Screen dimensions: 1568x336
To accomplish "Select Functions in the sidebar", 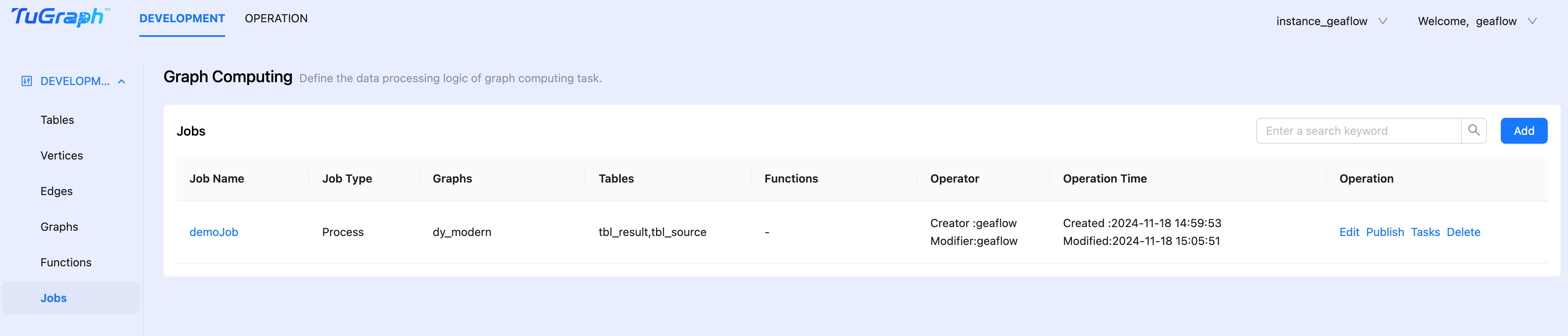I will coord(66,262).
